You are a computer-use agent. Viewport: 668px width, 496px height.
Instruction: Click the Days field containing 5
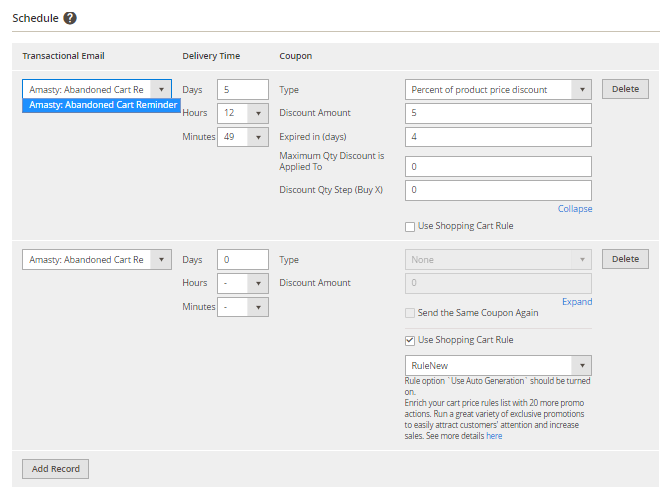point(242,89)
